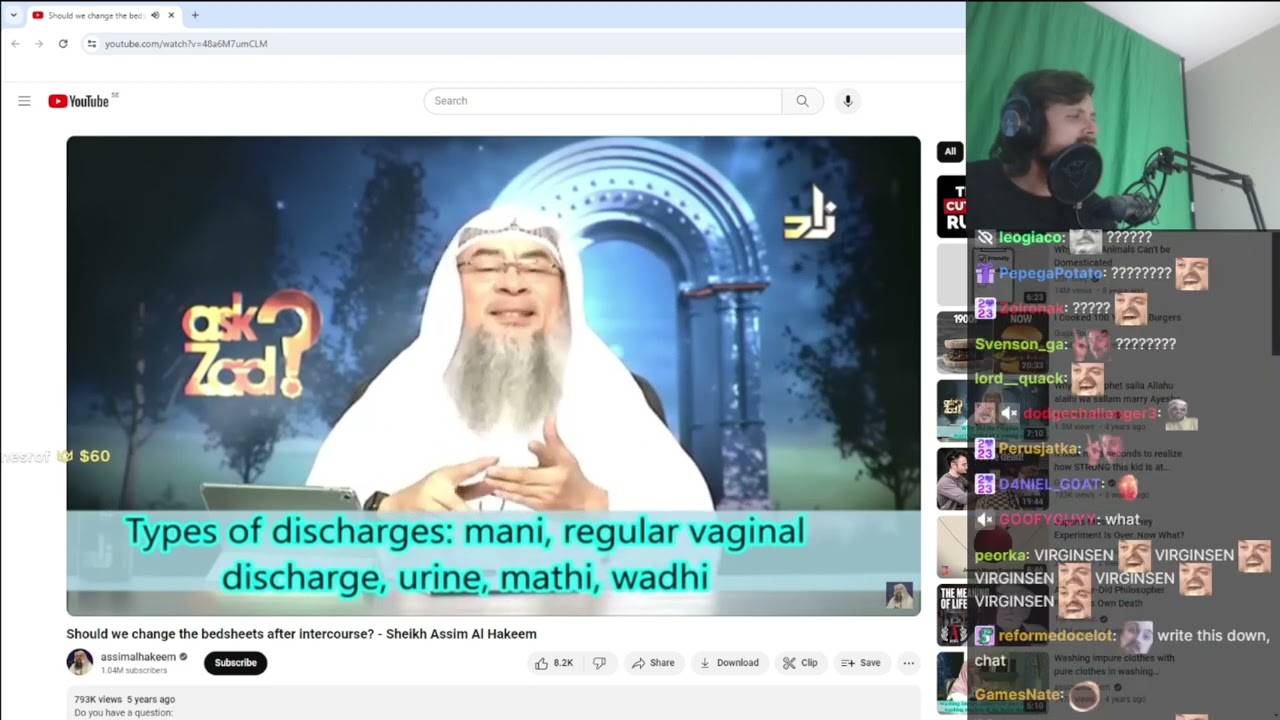The height and width of the screenshot is (720, 1280).
Task: Open a new browser tab
Action: tap(195, 15)
